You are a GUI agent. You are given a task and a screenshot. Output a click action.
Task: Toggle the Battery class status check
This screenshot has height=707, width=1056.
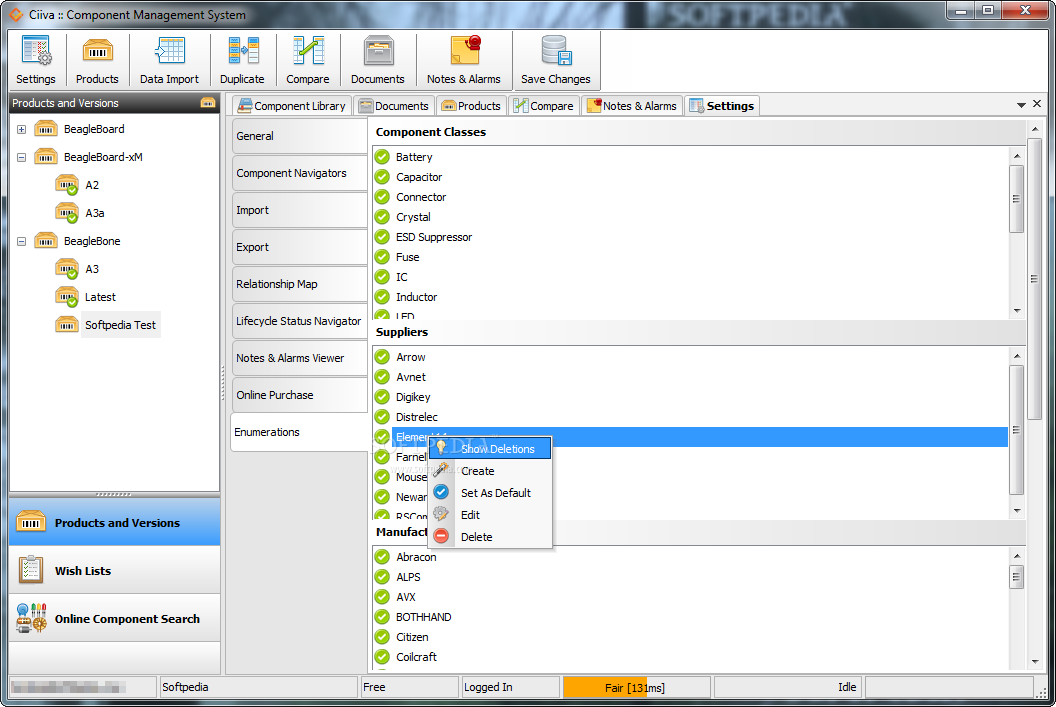click(x=383, y=157)
